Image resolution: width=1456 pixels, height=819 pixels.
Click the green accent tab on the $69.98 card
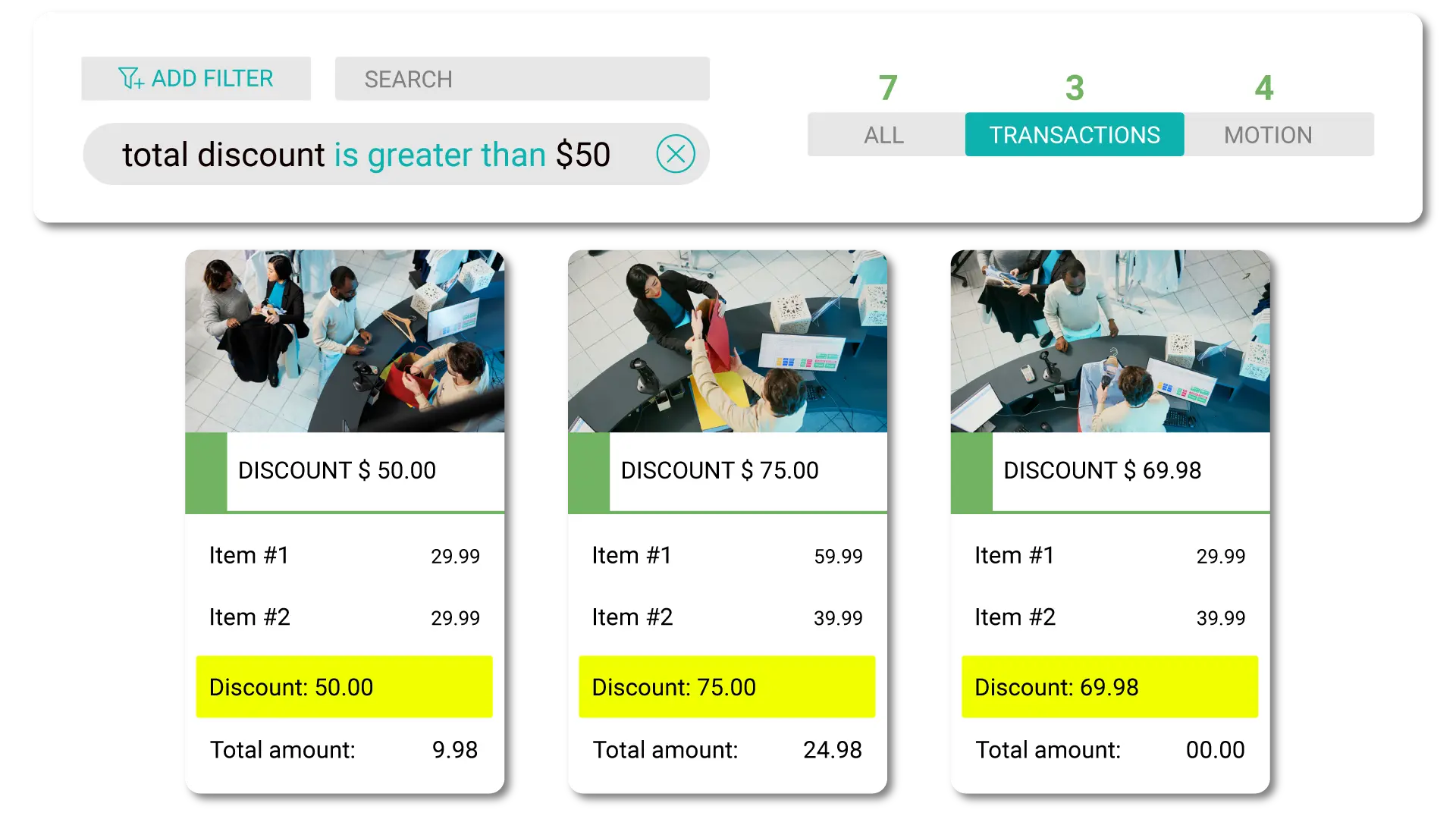(971, 472)
